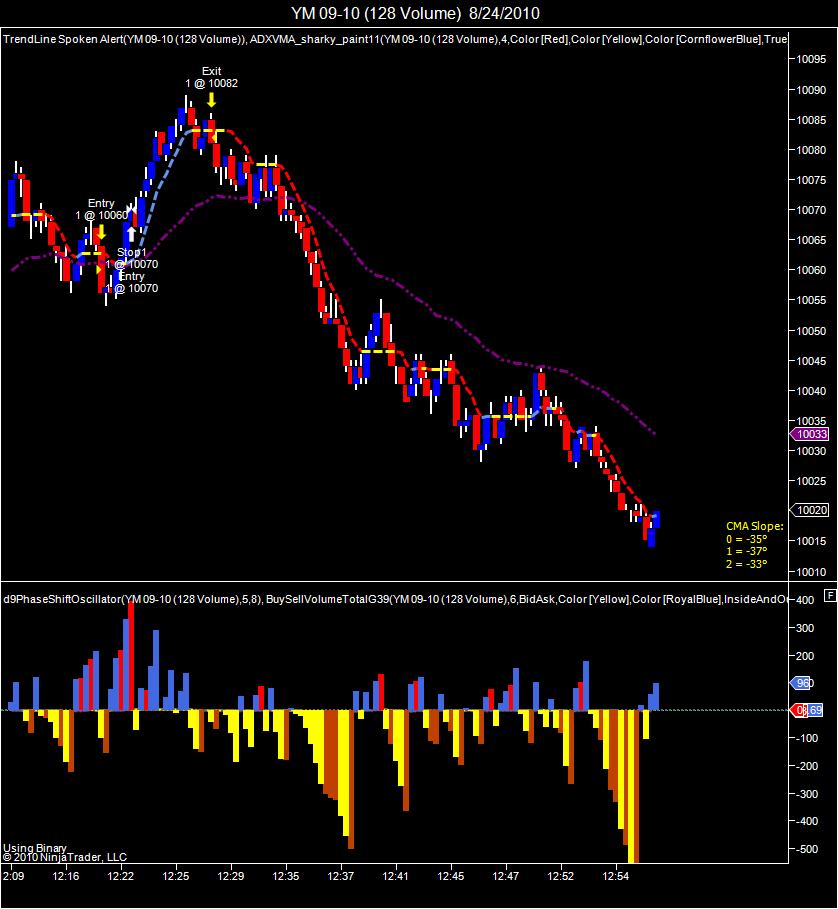Click the 10045 price axis label

coord(811,361)
